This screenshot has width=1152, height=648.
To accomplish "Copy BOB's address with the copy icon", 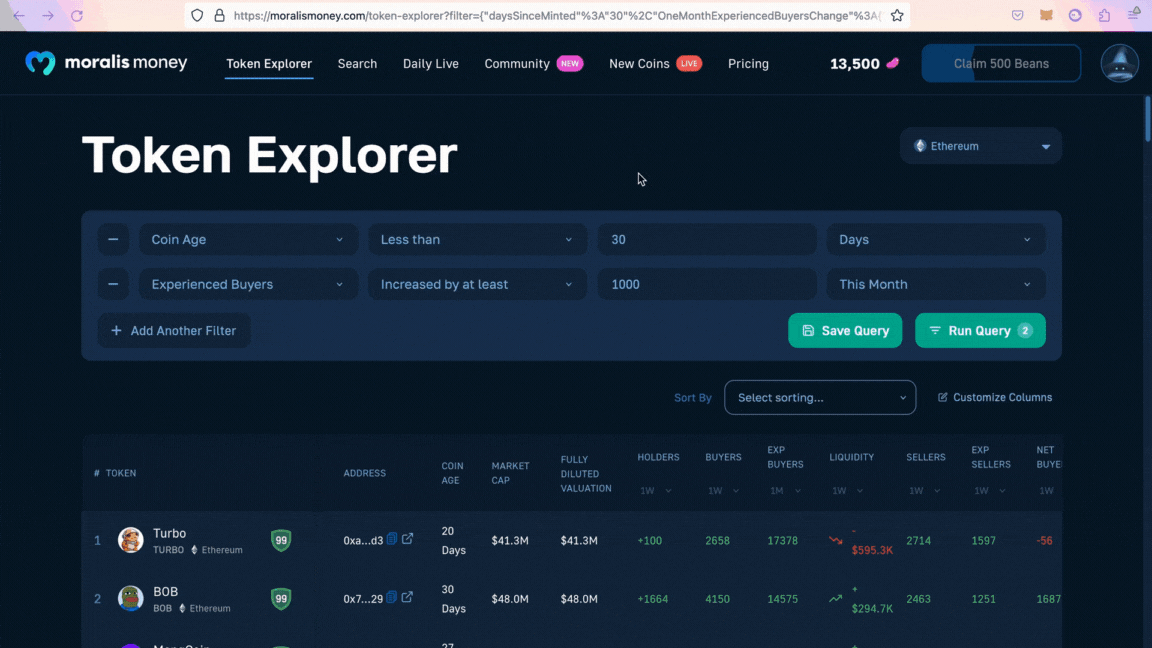I will pyautogui.click(x=392, y=597).
